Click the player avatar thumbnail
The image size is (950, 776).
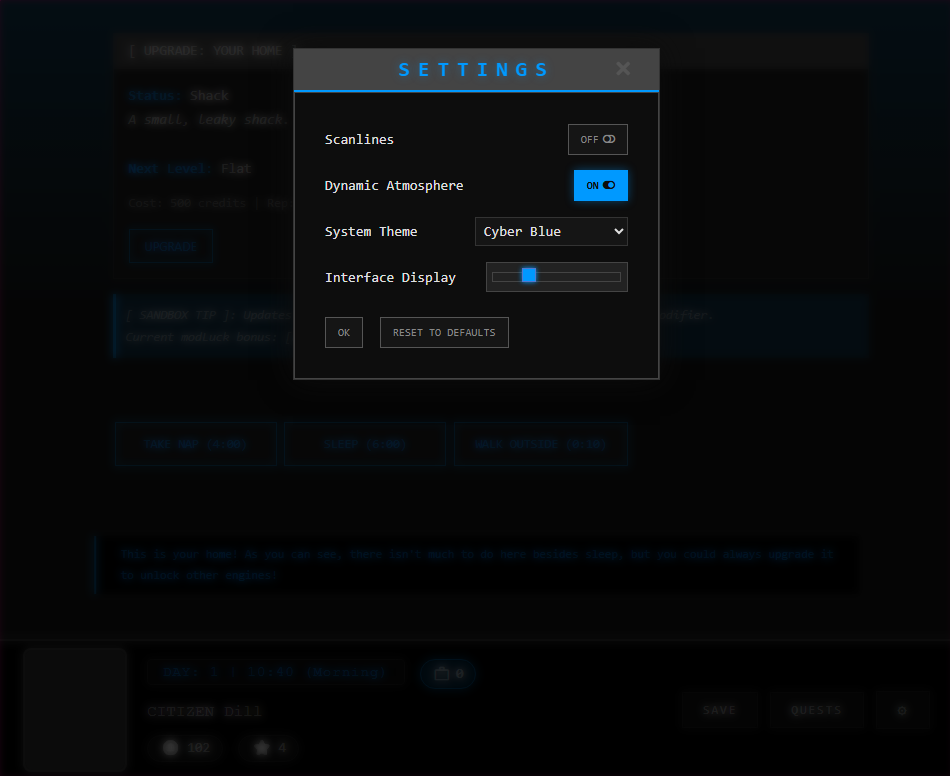tap(75, 709)
